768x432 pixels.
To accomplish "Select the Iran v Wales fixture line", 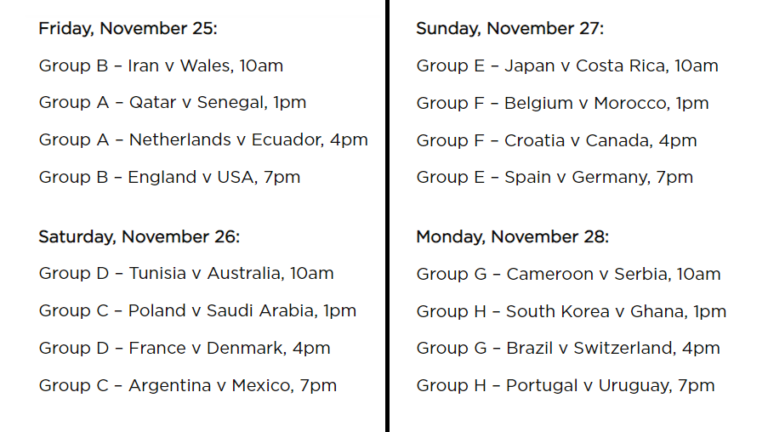I will click(x=161, y=66).
